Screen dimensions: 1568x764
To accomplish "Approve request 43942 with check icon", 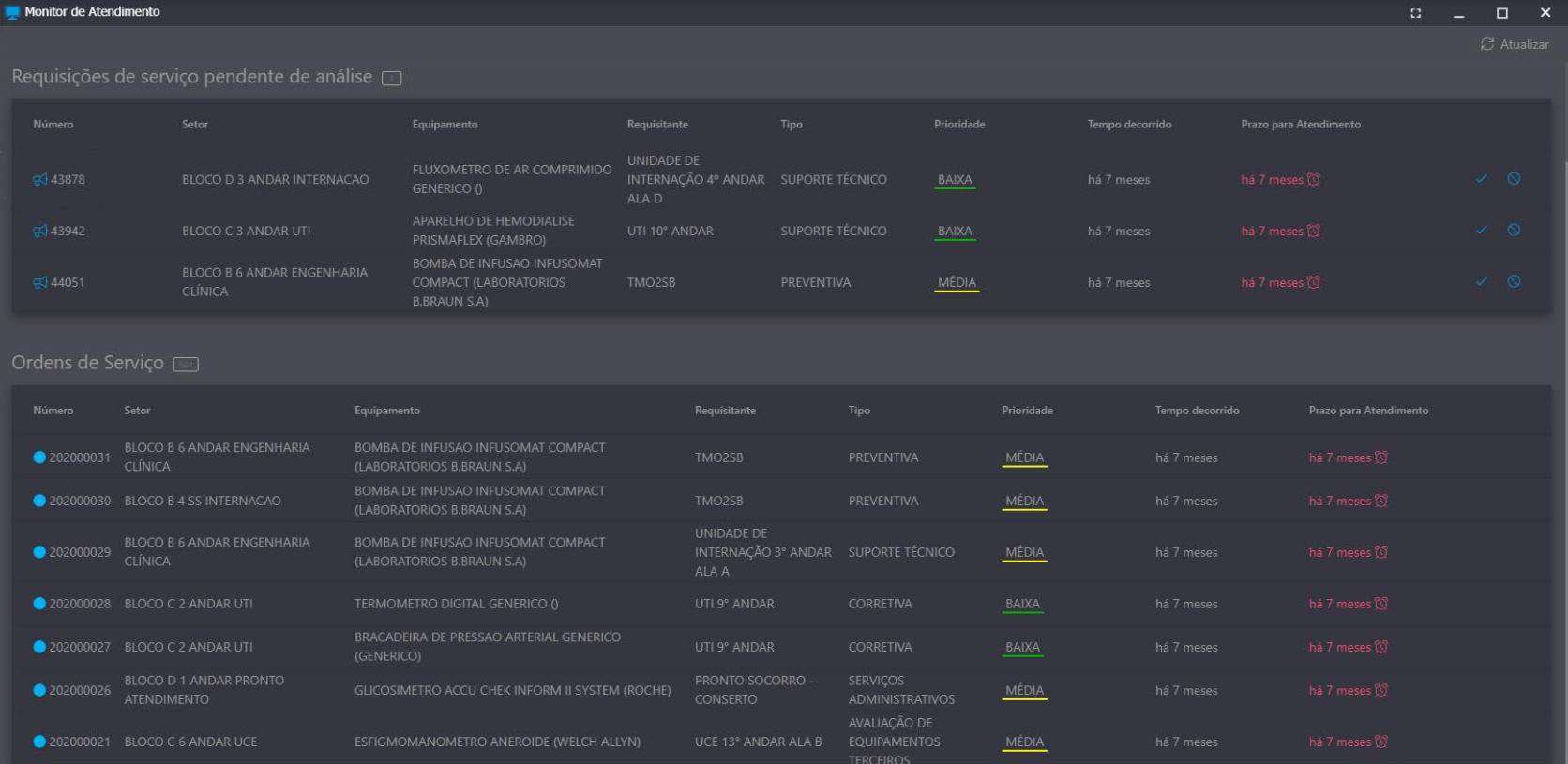I will point(1481,231).
